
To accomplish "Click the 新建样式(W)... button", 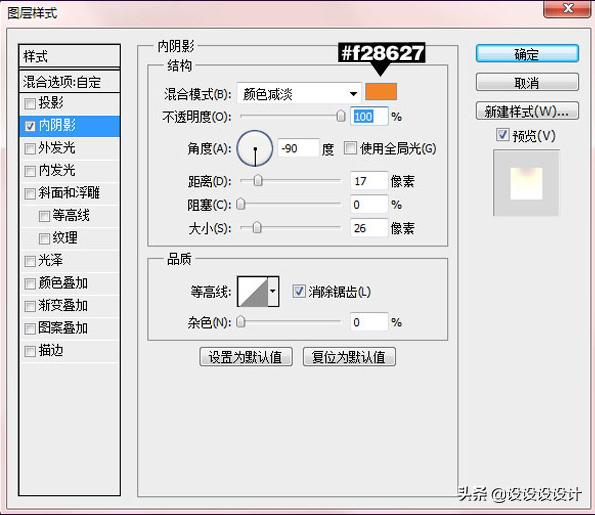I will pyautogui.click(x=527, y=111).
